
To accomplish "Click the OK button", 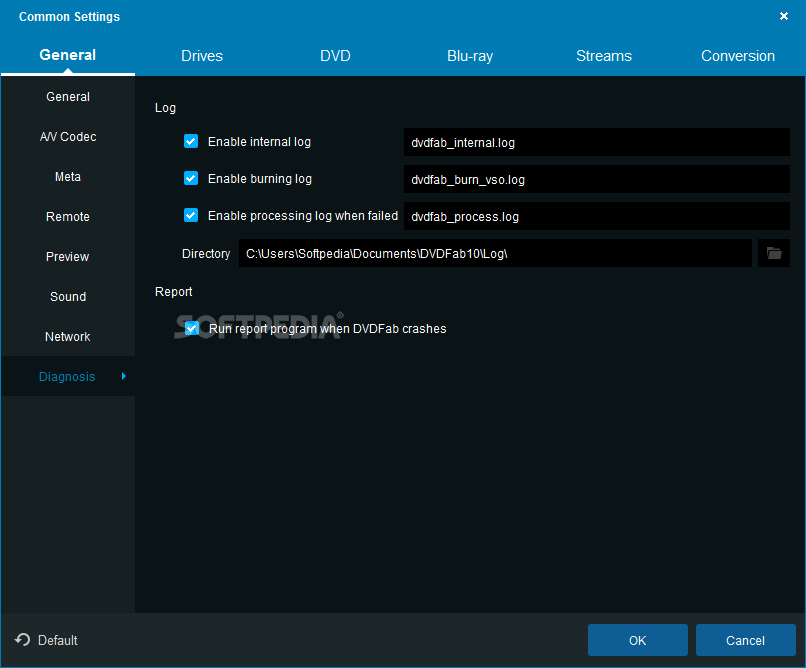I will 637,640.
